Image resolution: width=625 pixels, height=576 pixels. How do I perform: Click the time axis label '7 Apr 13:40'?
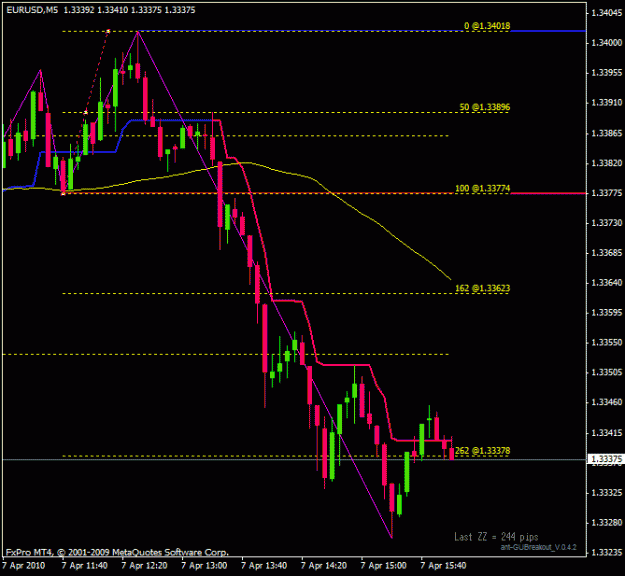(x=264, y=566)
